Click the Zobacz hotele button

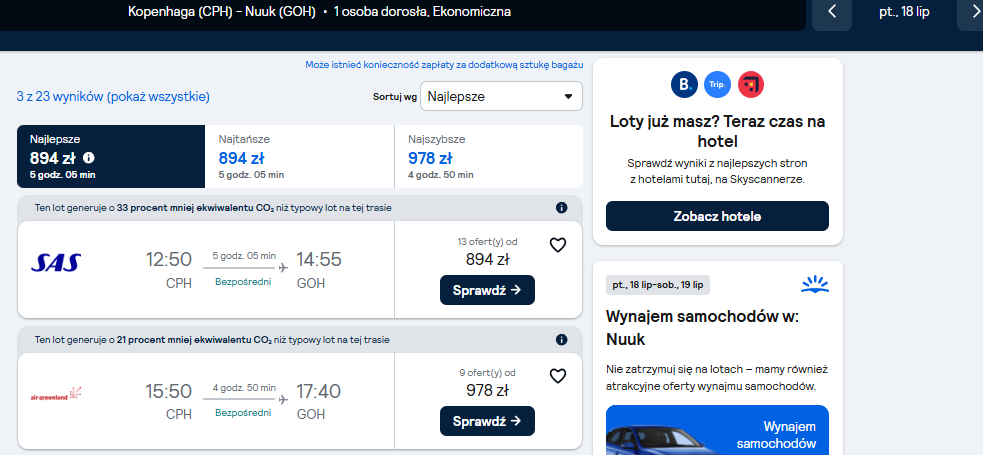[717, 216]
